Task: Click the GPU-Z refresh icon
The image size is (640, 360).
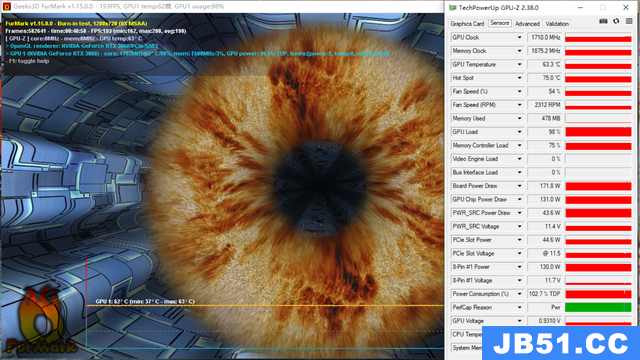Action: click(x=616, y=21)
